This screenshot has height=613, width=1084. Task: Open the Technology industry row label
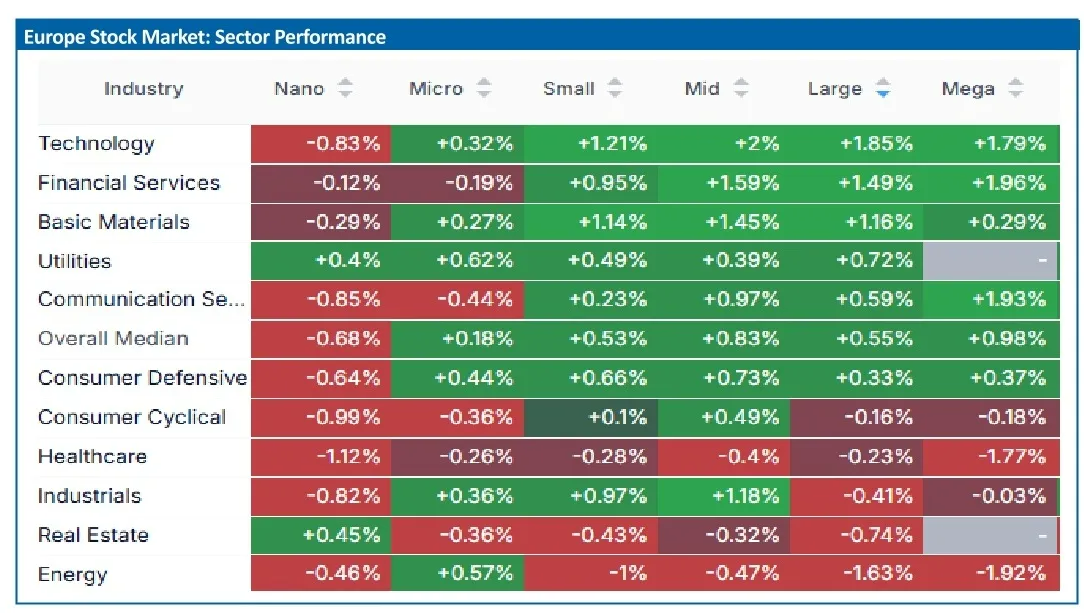pyautogui.click(x=96, y=144)
